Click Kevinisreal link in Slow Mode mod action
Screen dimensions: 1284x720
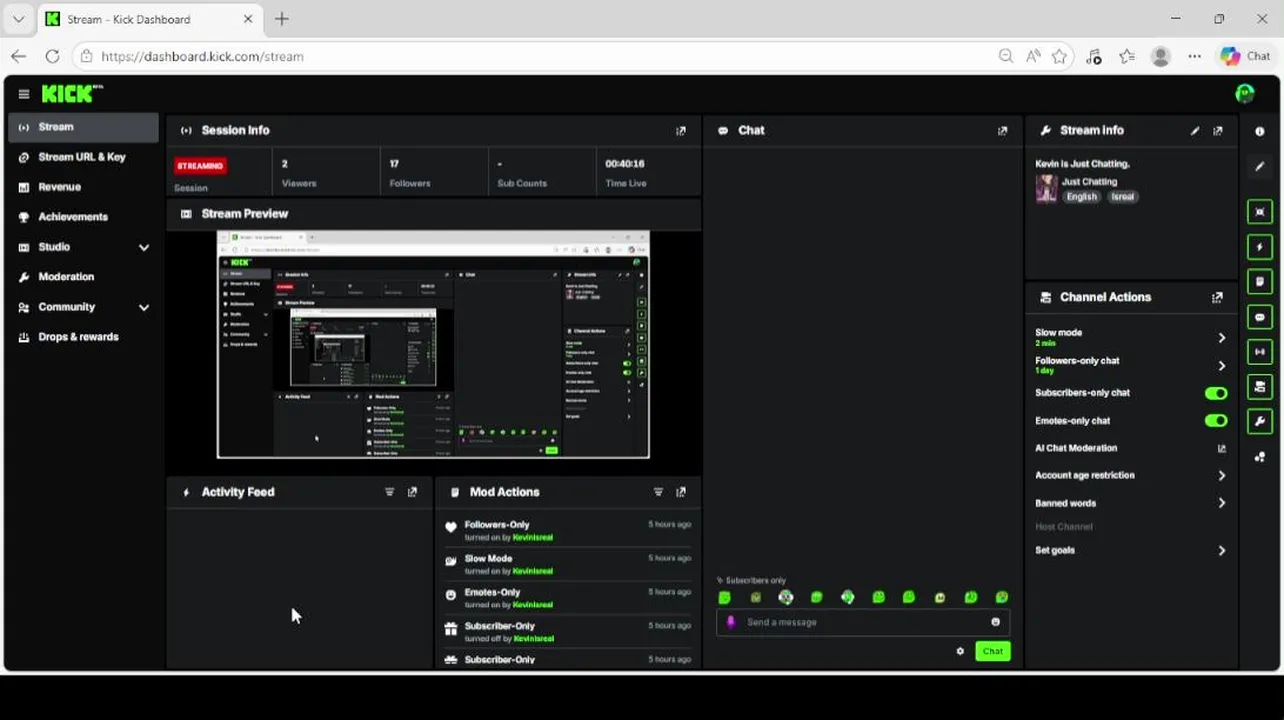coord(533,571)
